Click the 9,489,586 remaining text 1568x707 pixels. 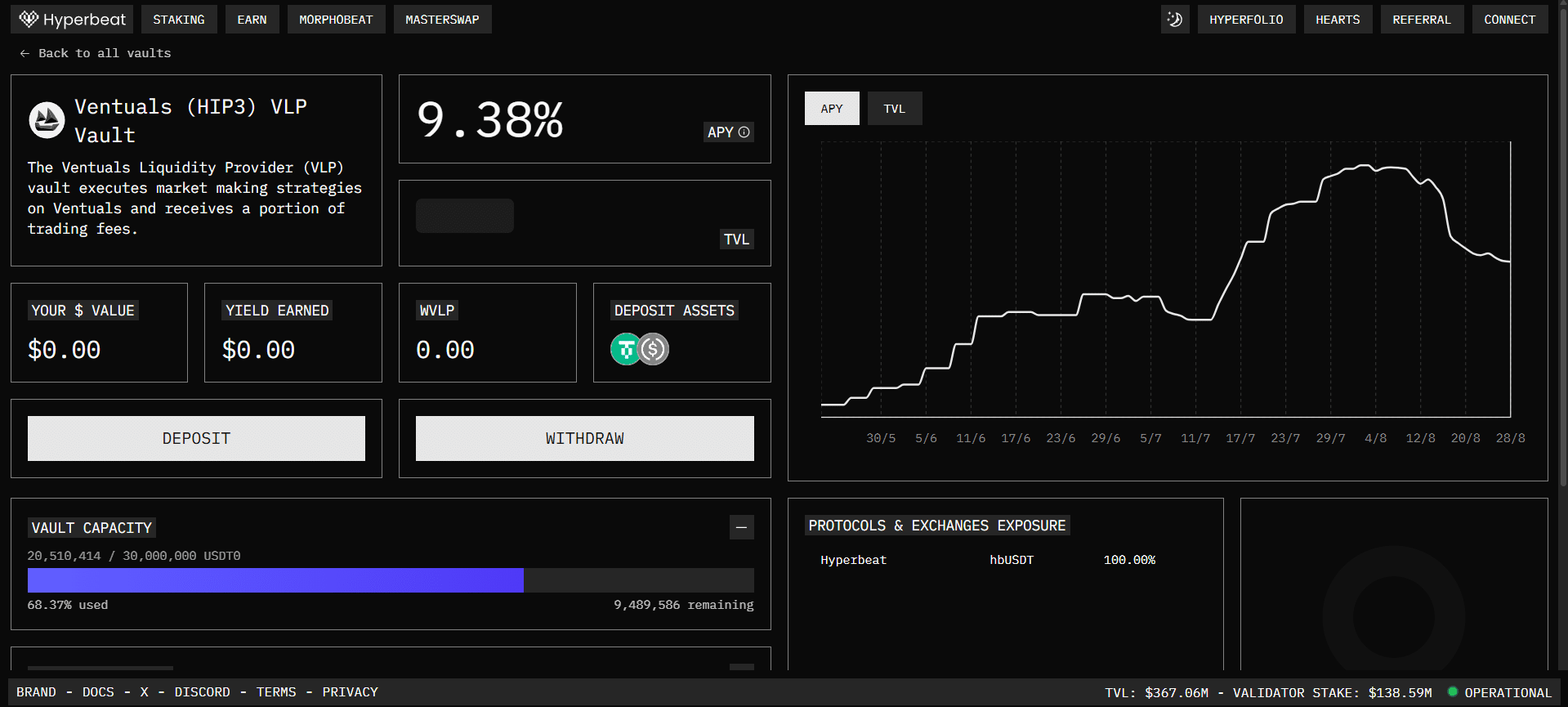click(x=684, y=605)
